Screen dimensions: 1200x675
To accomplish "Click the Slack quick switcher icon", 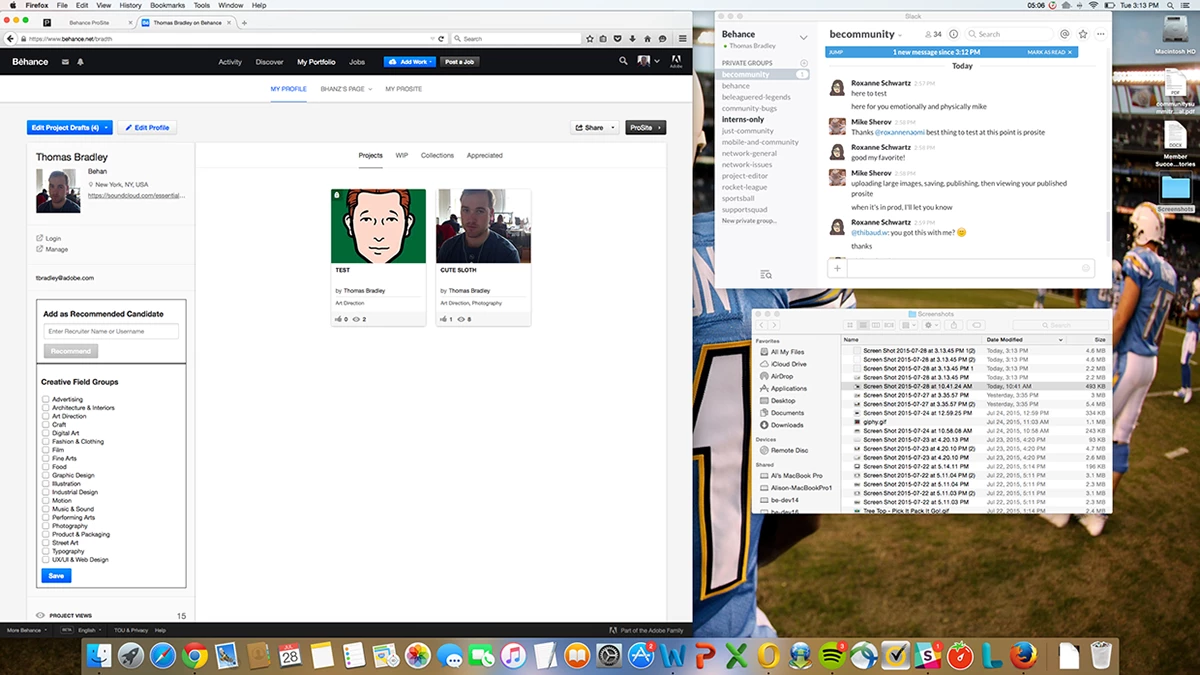I will pos(765,274).
